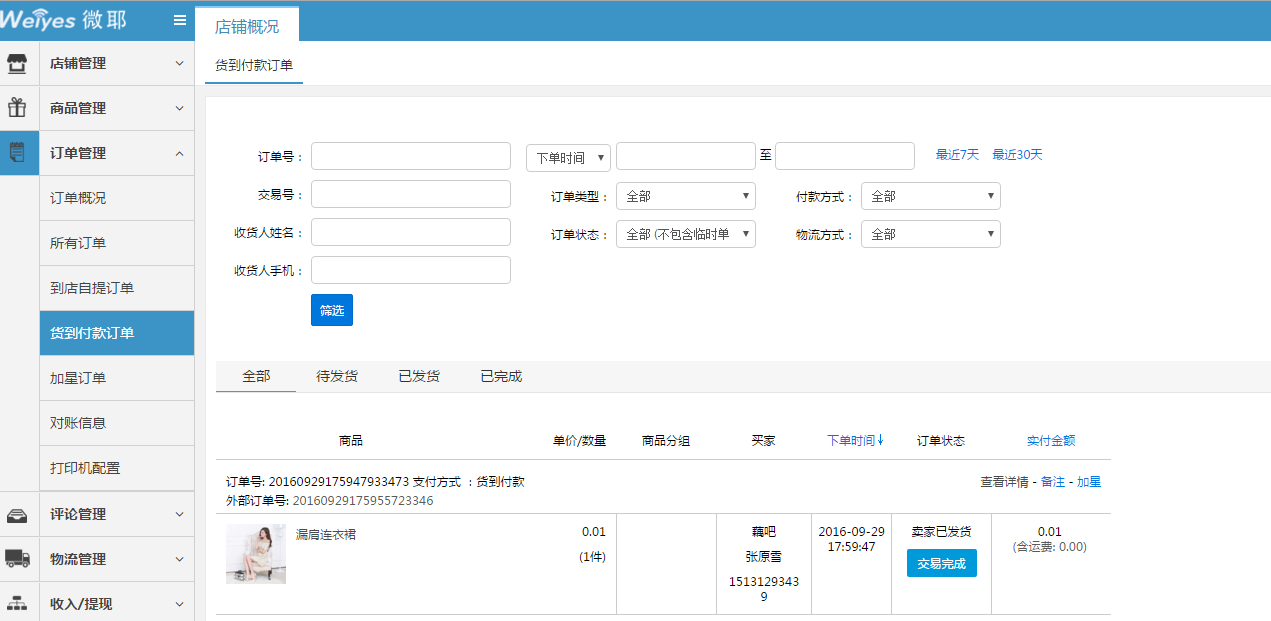
Task: Click the truck icon beside 物流管理
Action: click(x=17, y=559)
